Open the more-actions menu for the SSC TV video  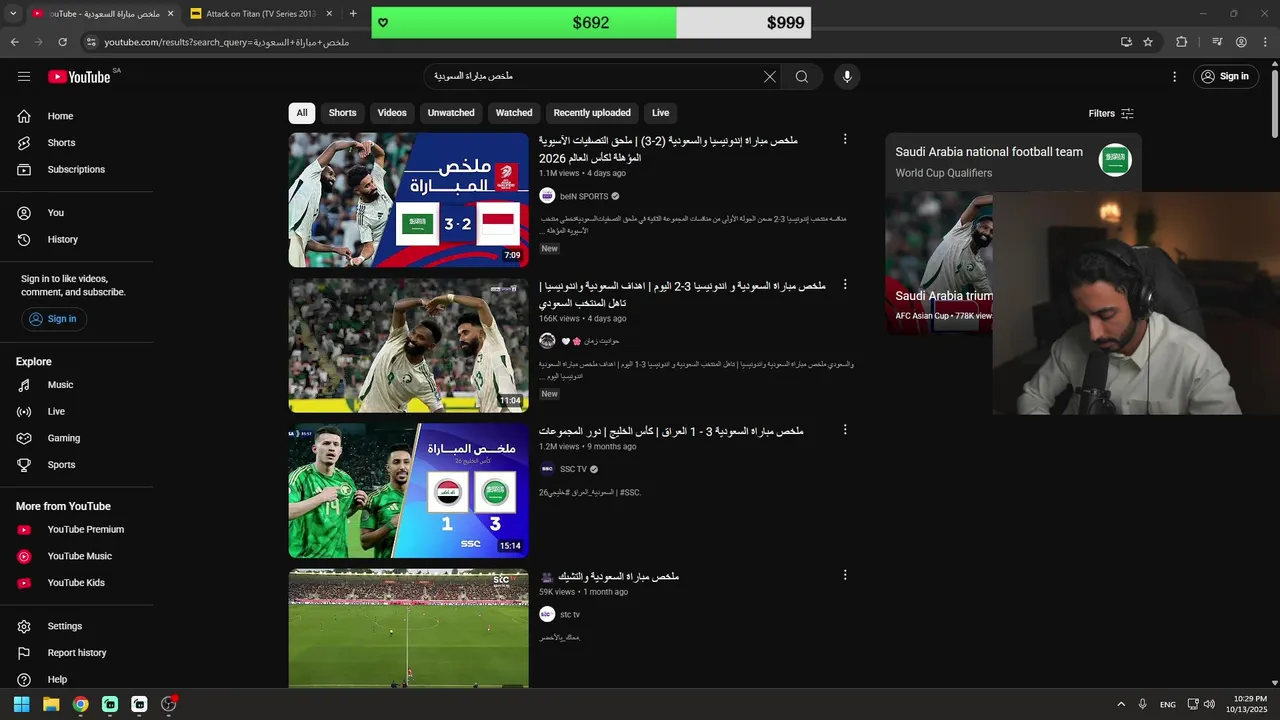tap(845, 430)
